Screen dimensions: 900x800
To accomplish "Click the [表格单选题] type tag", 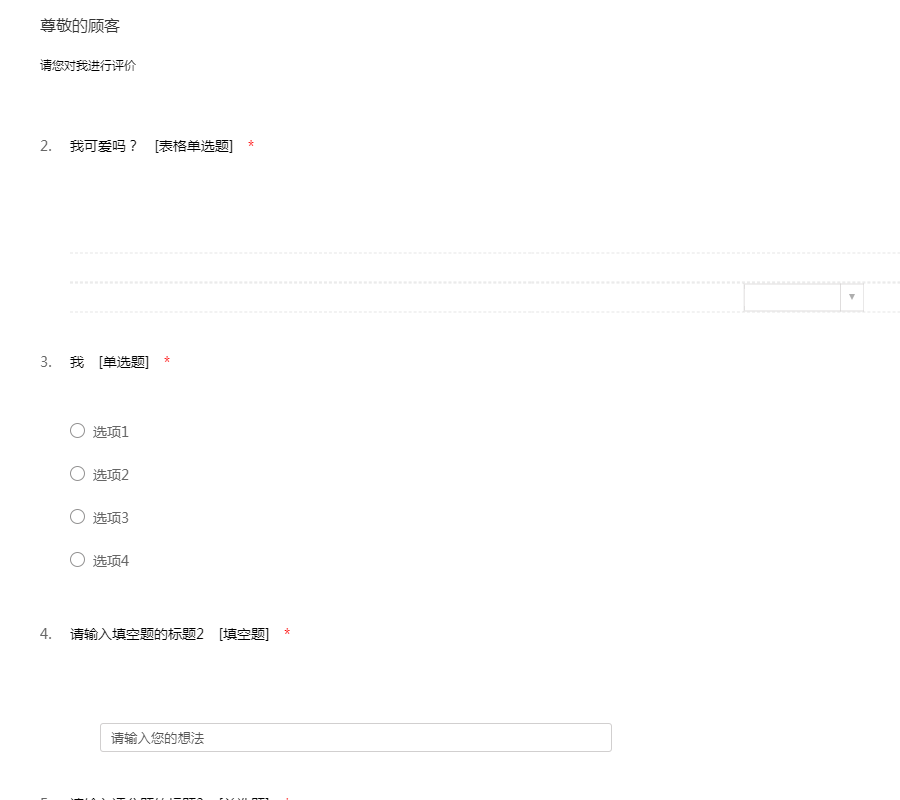I will coord(194,146).
